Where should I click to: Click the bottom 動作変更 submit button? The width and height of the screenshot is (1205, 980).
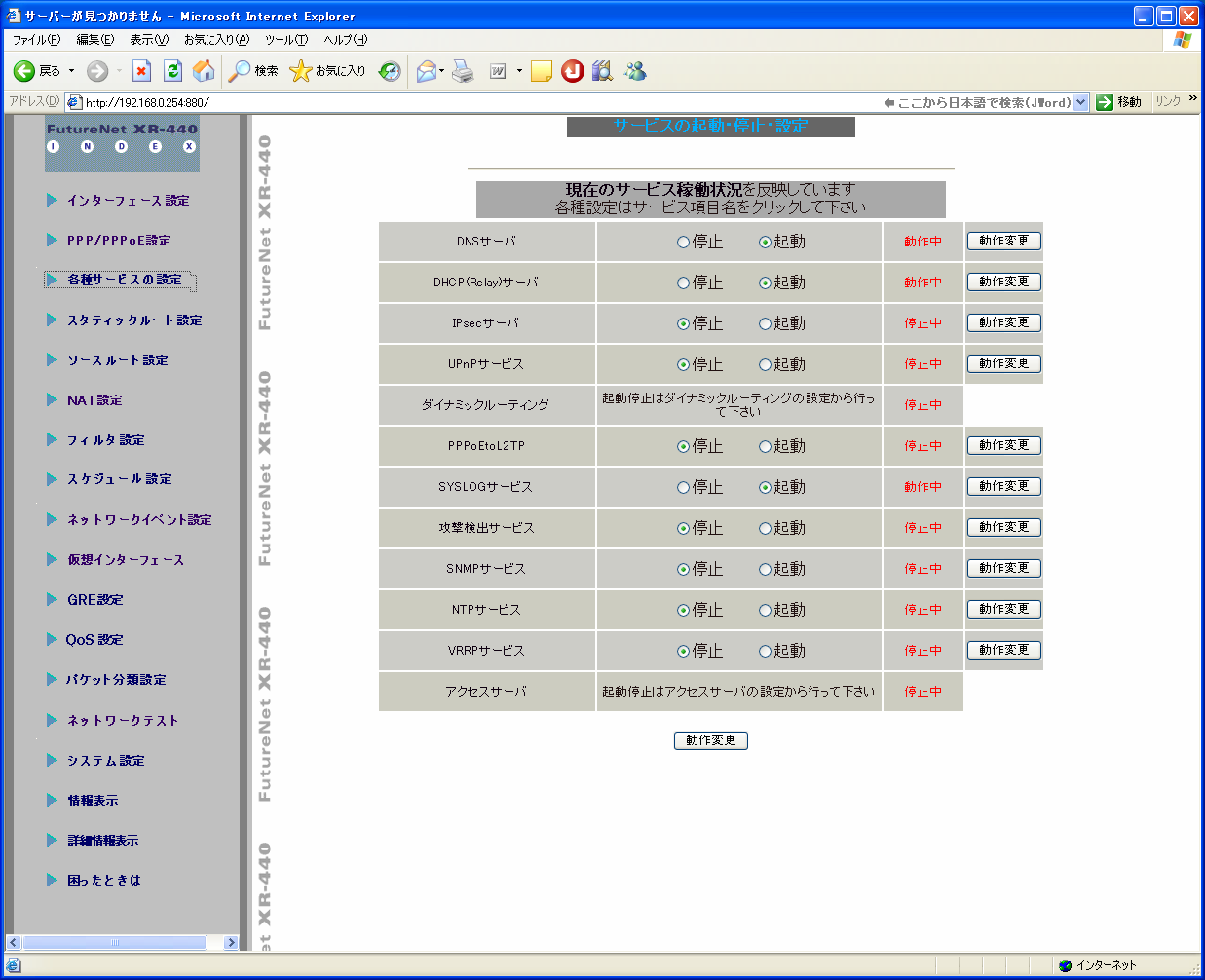coord(711,740)
